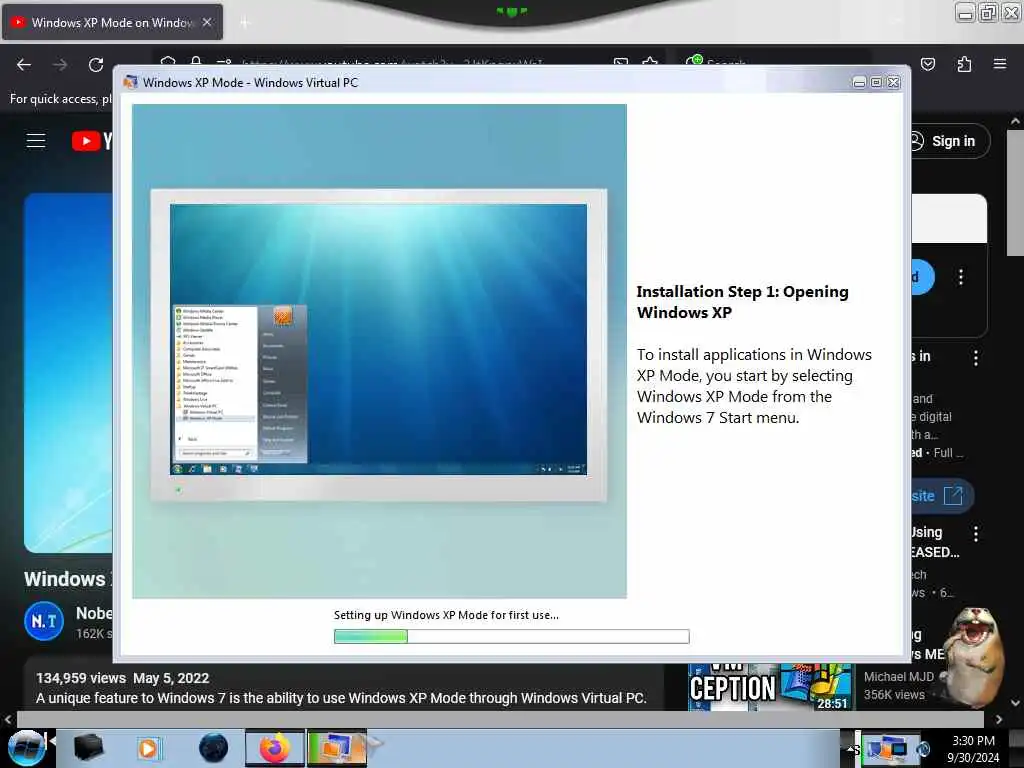The height and width of the screenshot is (768, 1024).
Task: Open the CEPTION video thumbnail
Action: click(x=771, y=687)
